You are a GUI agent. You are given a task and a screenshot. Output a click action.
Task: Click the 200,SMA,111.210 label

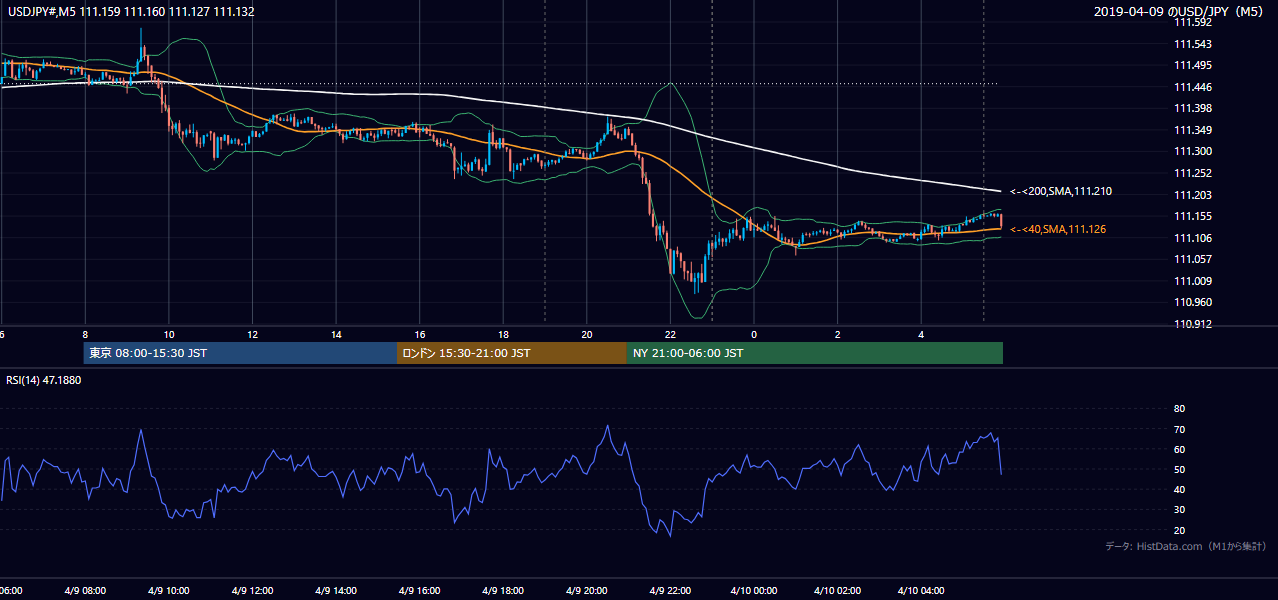(x=1061, y=191)
